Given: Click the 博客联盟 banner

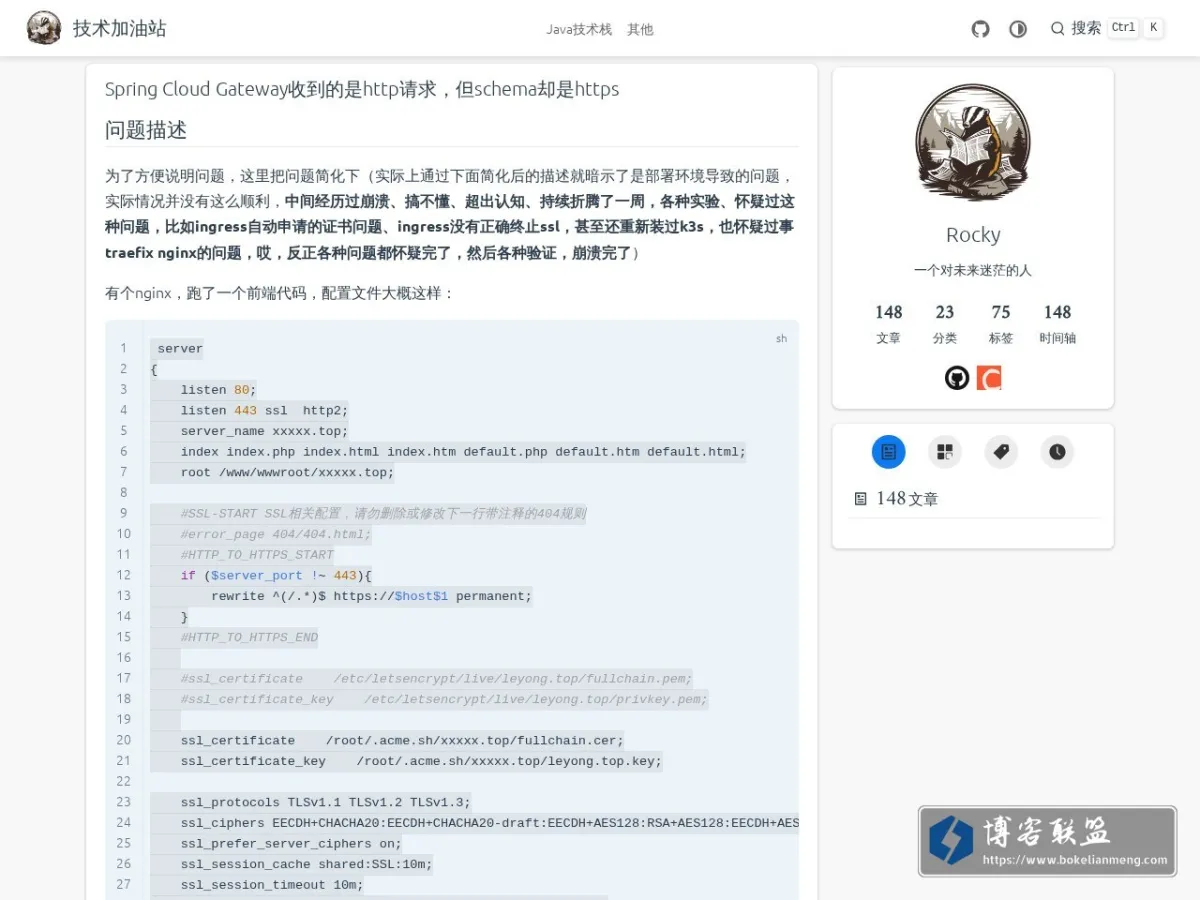Looking at the screenshot, I should coord(1047,841).
